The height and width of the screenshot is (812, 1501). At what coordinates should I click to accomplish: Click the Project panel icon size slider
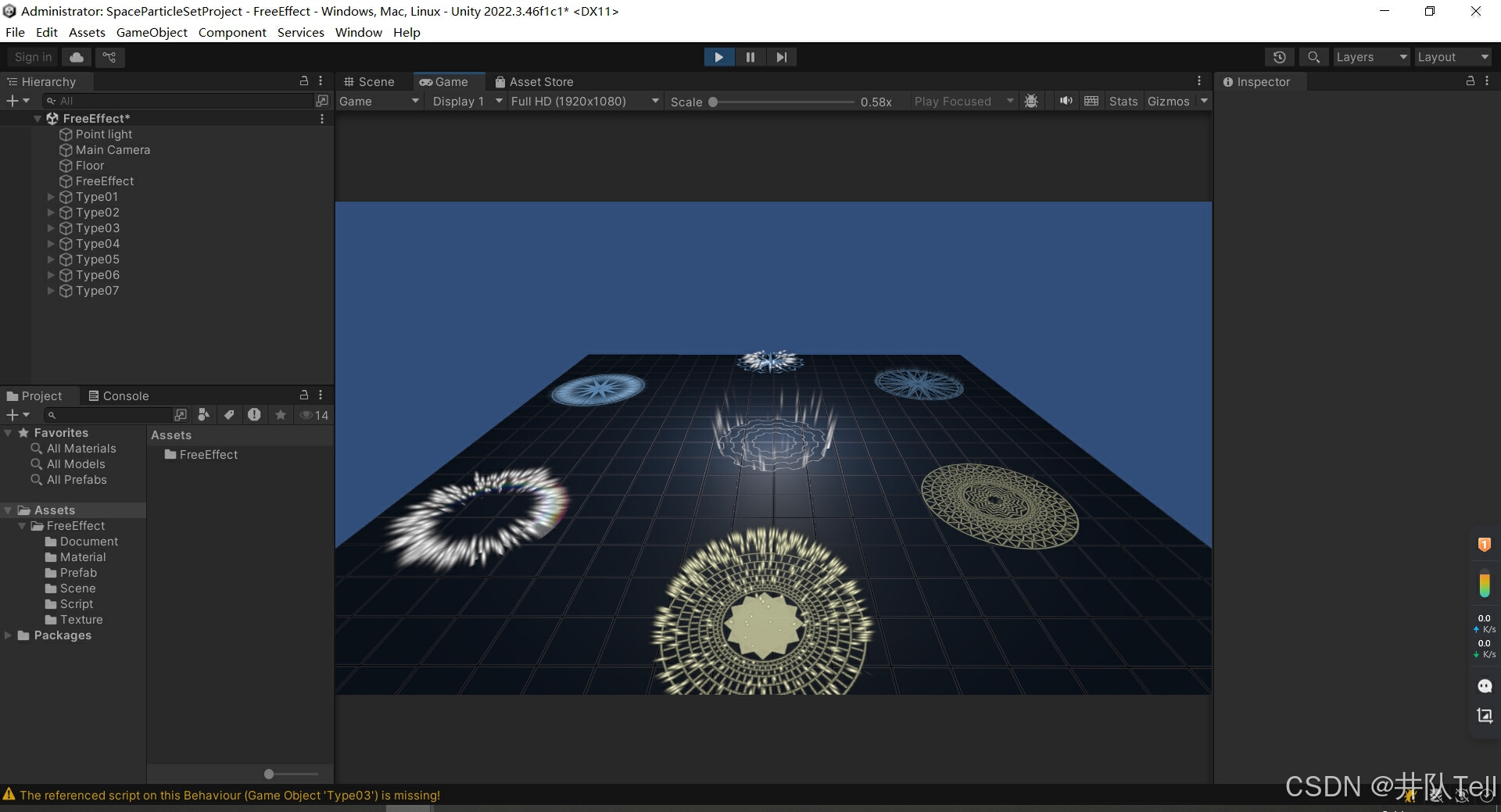pyautogui.click(x=291, y=774)
